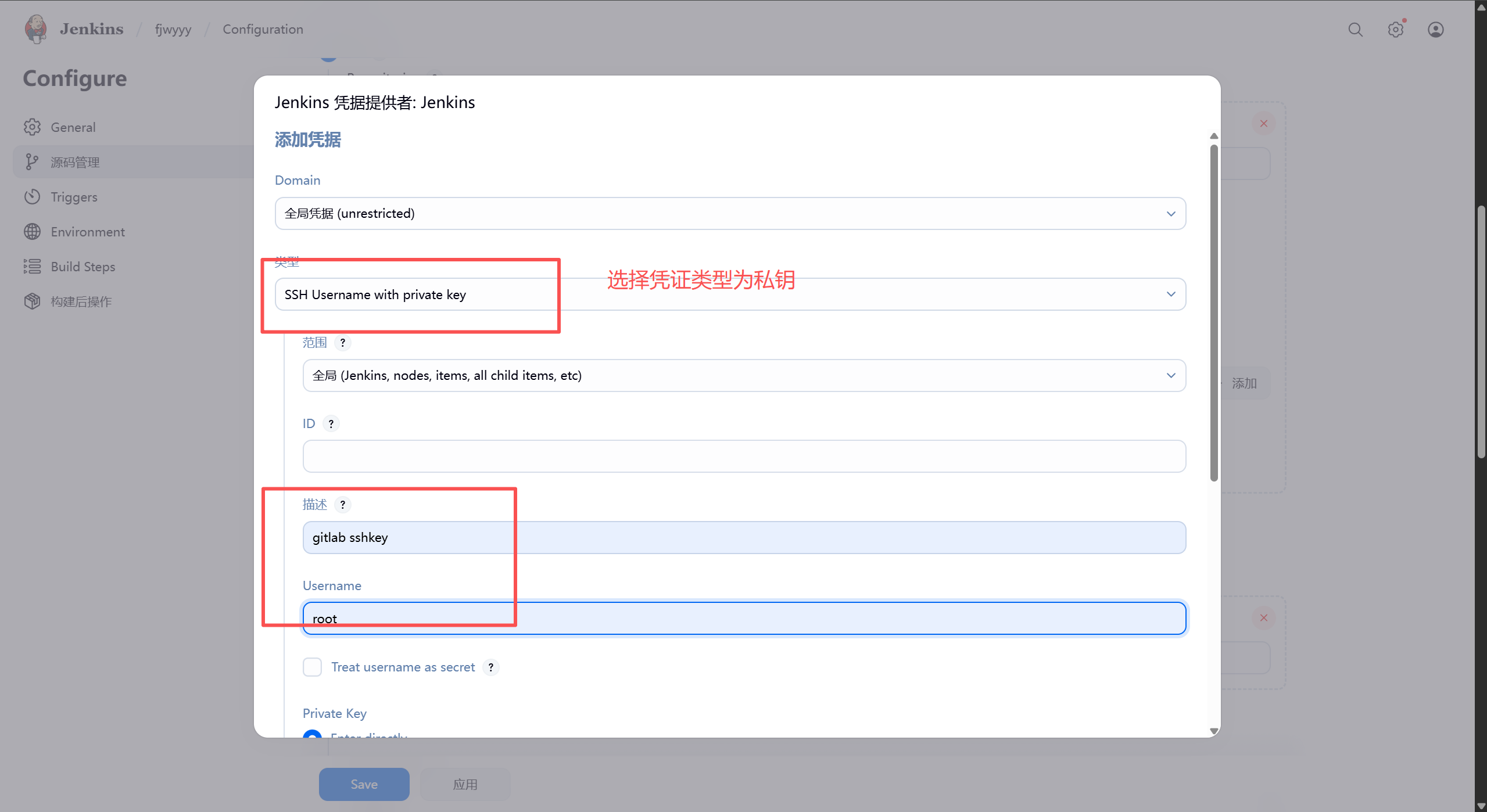Open Build Steps section in sidebar
1487x812 pixels.
click(x=83, y=267)
